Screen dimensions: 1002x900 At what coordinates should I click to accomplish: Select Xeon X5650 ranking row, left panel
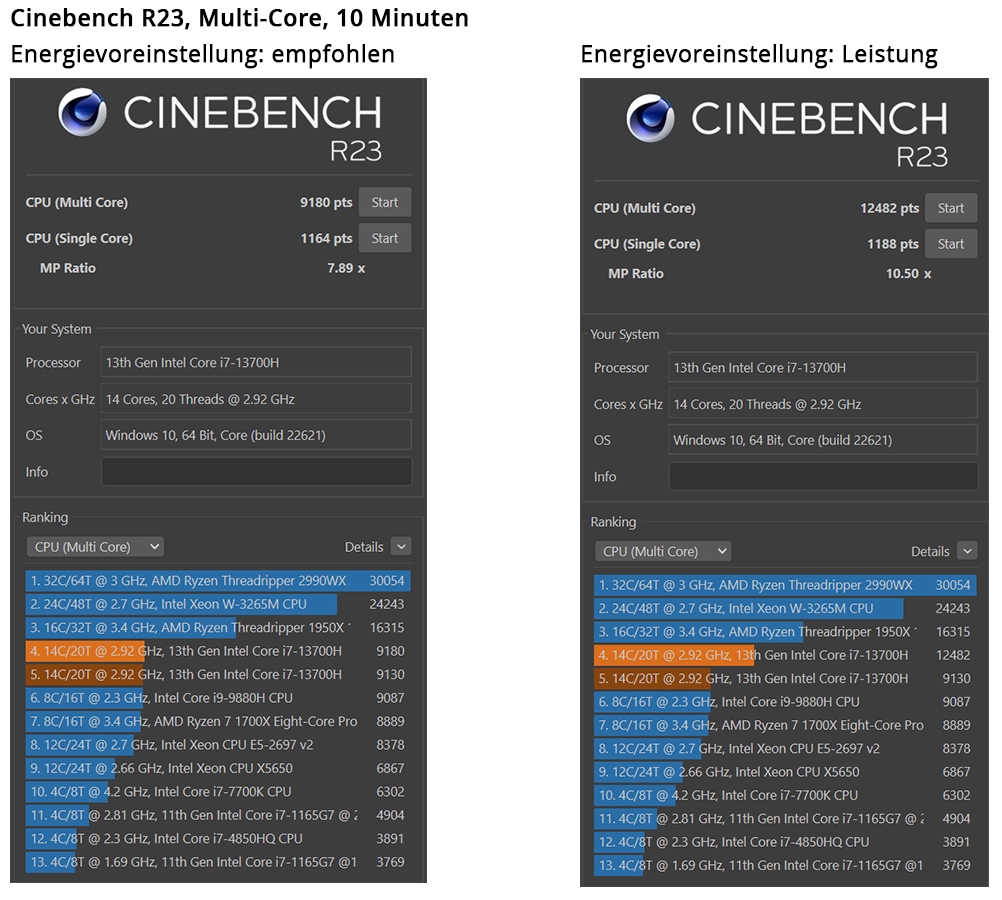click(219, 768)
